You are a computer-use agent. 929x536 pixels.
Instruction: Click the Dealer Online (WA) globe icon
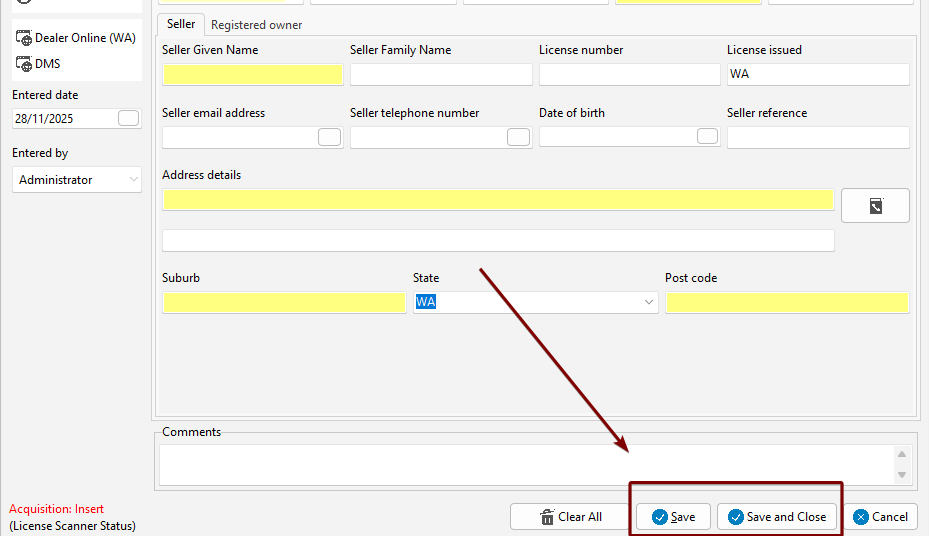[x=24, y=38]
